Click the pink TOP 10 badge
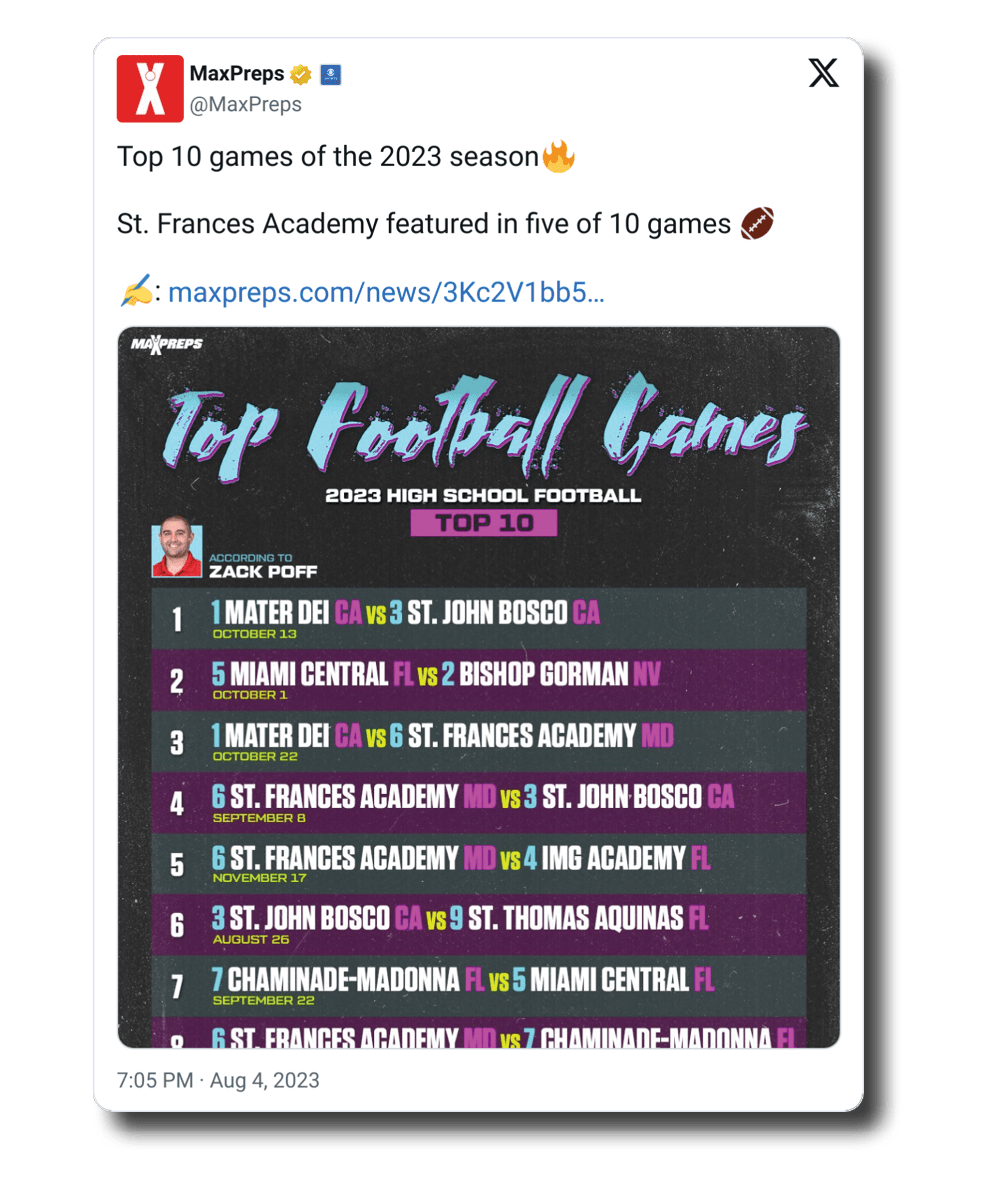This screenshot has height=1177, width=996. [484, 522]
